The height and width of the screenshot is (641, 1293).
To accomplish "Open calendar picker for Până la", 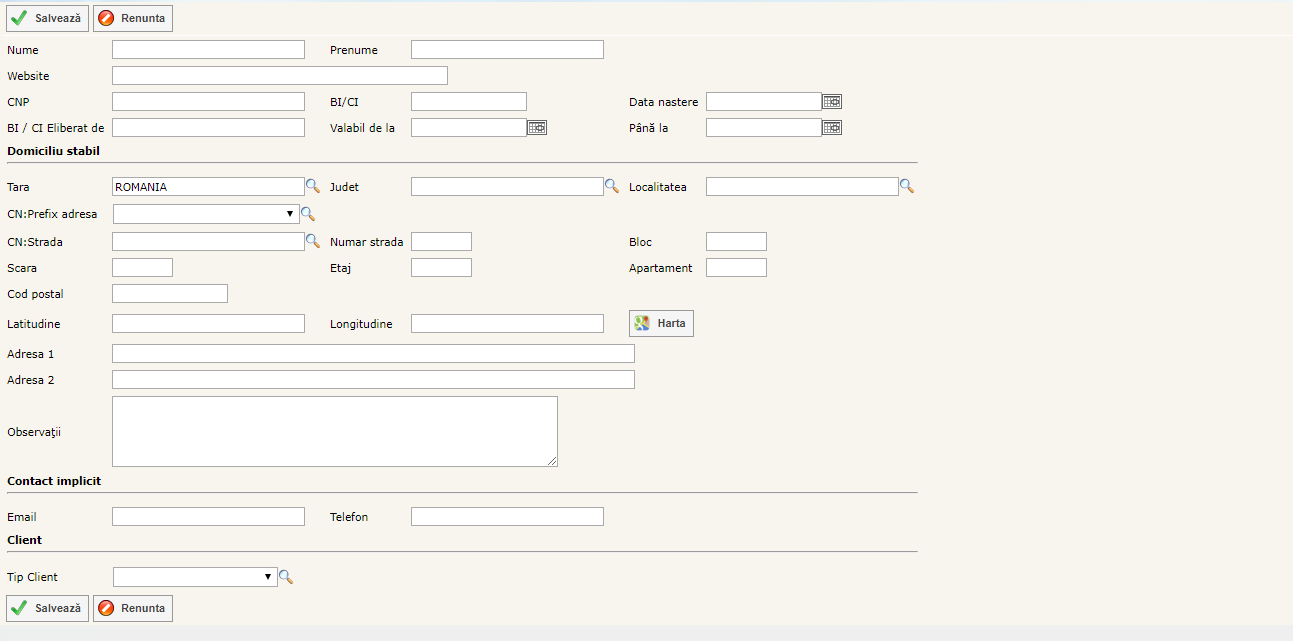I will click(832, 127).
